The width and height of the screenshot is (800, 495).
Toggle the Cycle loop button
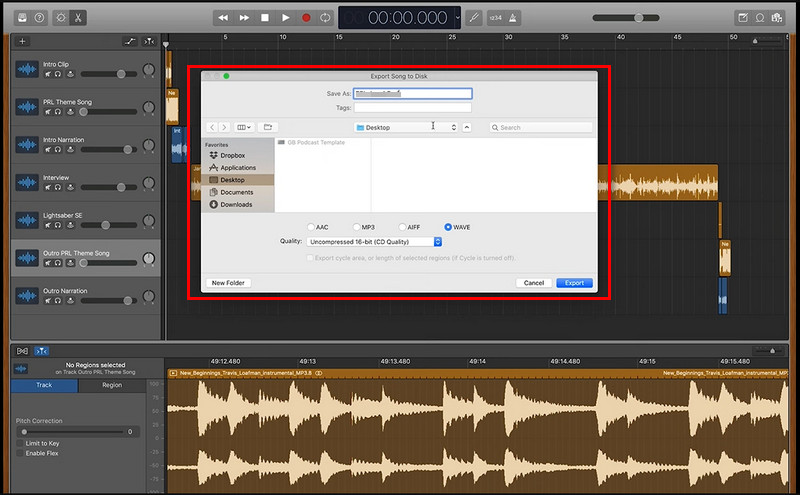[325, 18]
